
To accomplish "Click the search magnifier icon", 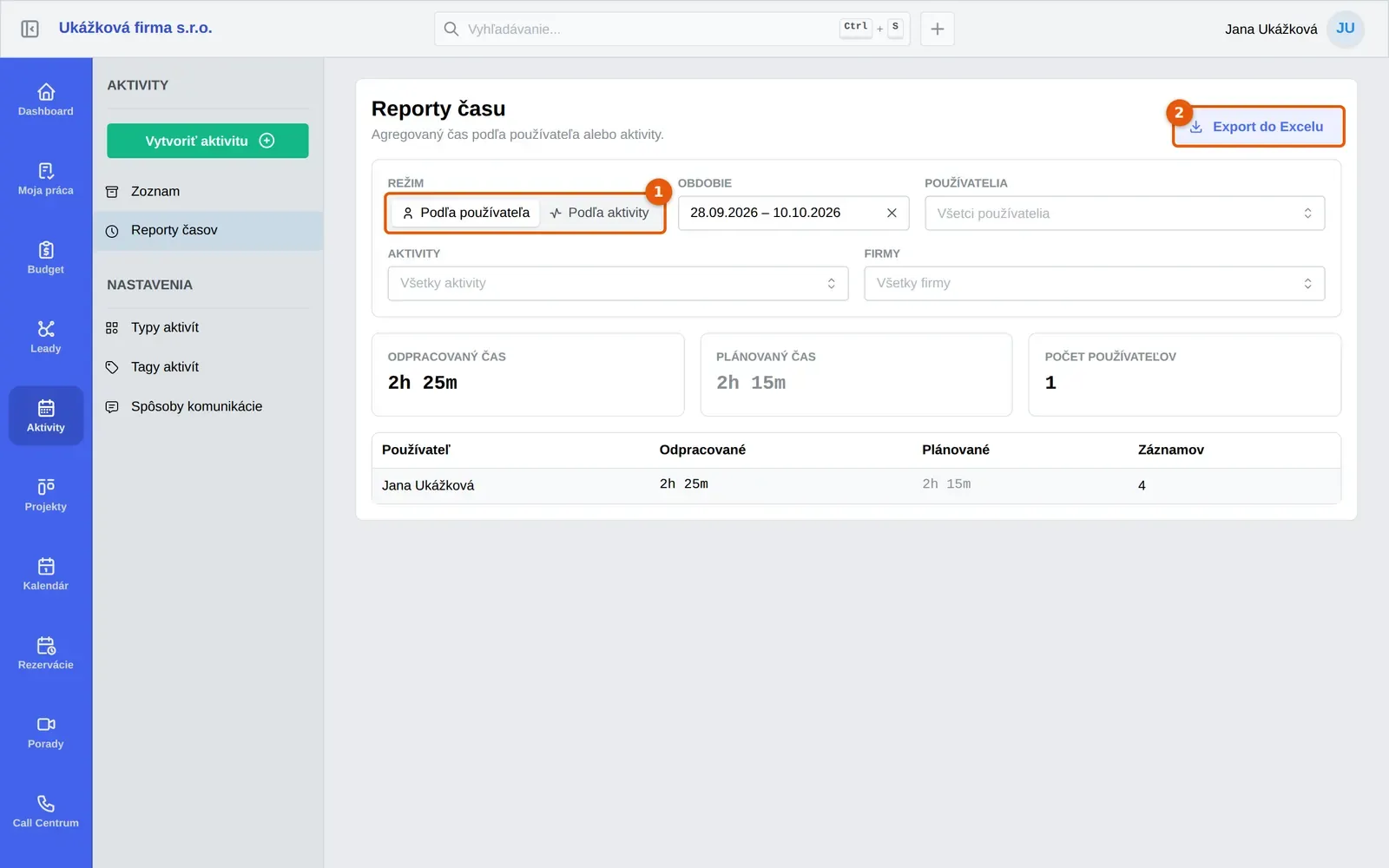I will coord(451,29).
